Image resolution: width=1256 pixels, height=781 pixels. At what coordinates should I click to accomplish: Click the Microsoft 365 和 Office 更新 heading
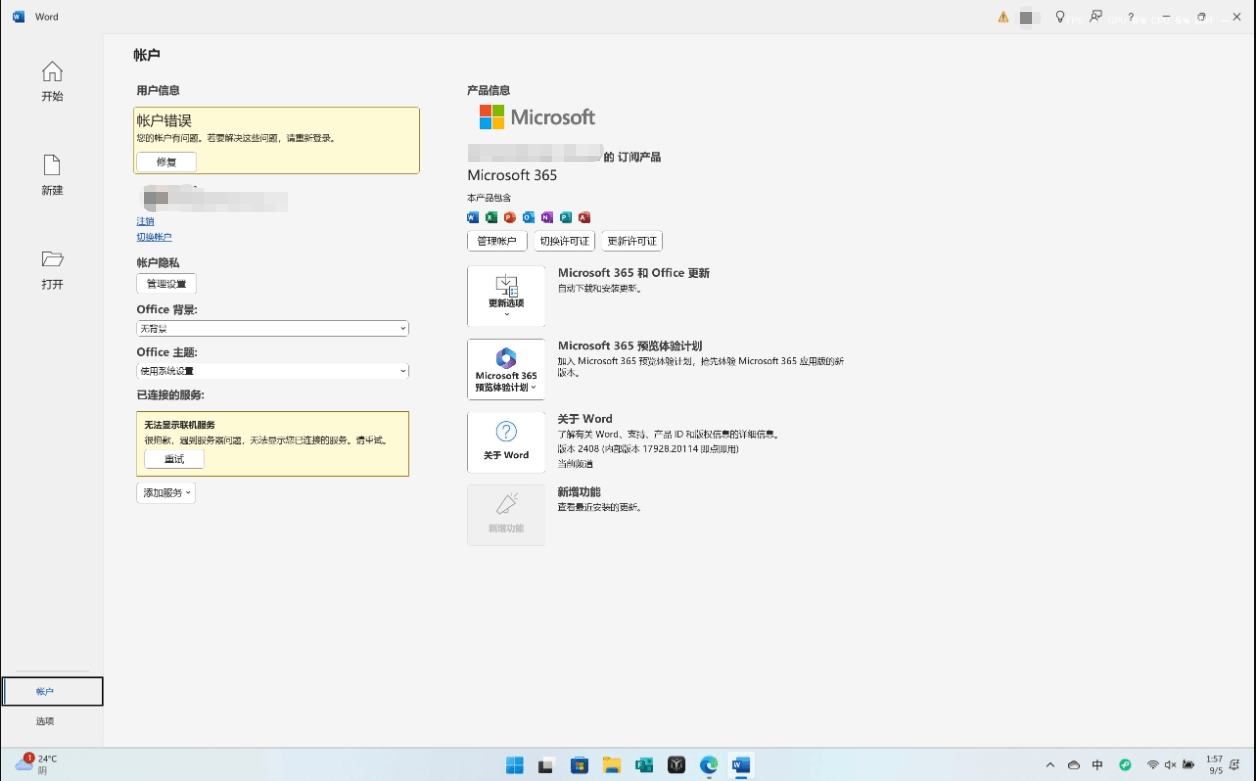tap(634, 273)
